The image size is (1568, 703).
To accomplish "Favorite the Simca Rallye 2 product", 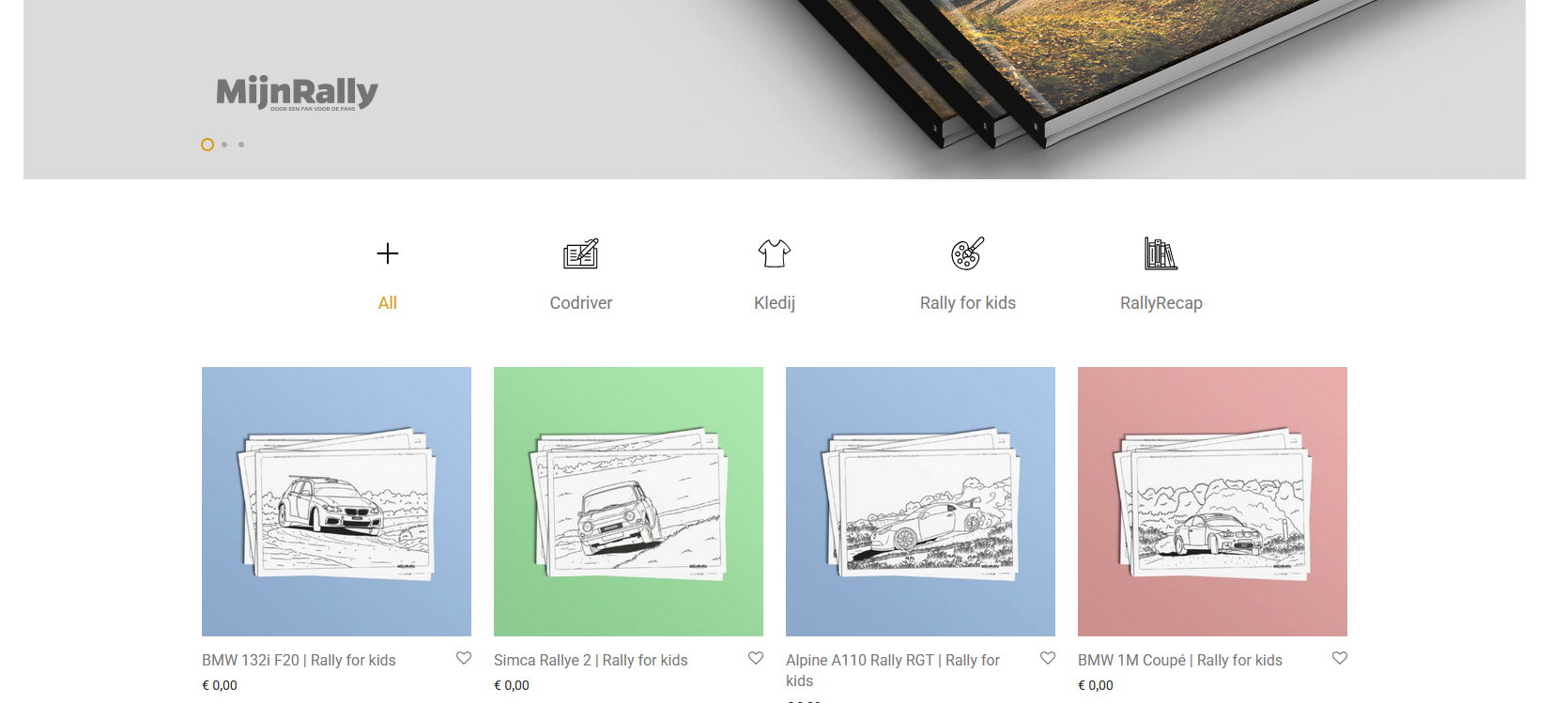I will pos(756,658).
